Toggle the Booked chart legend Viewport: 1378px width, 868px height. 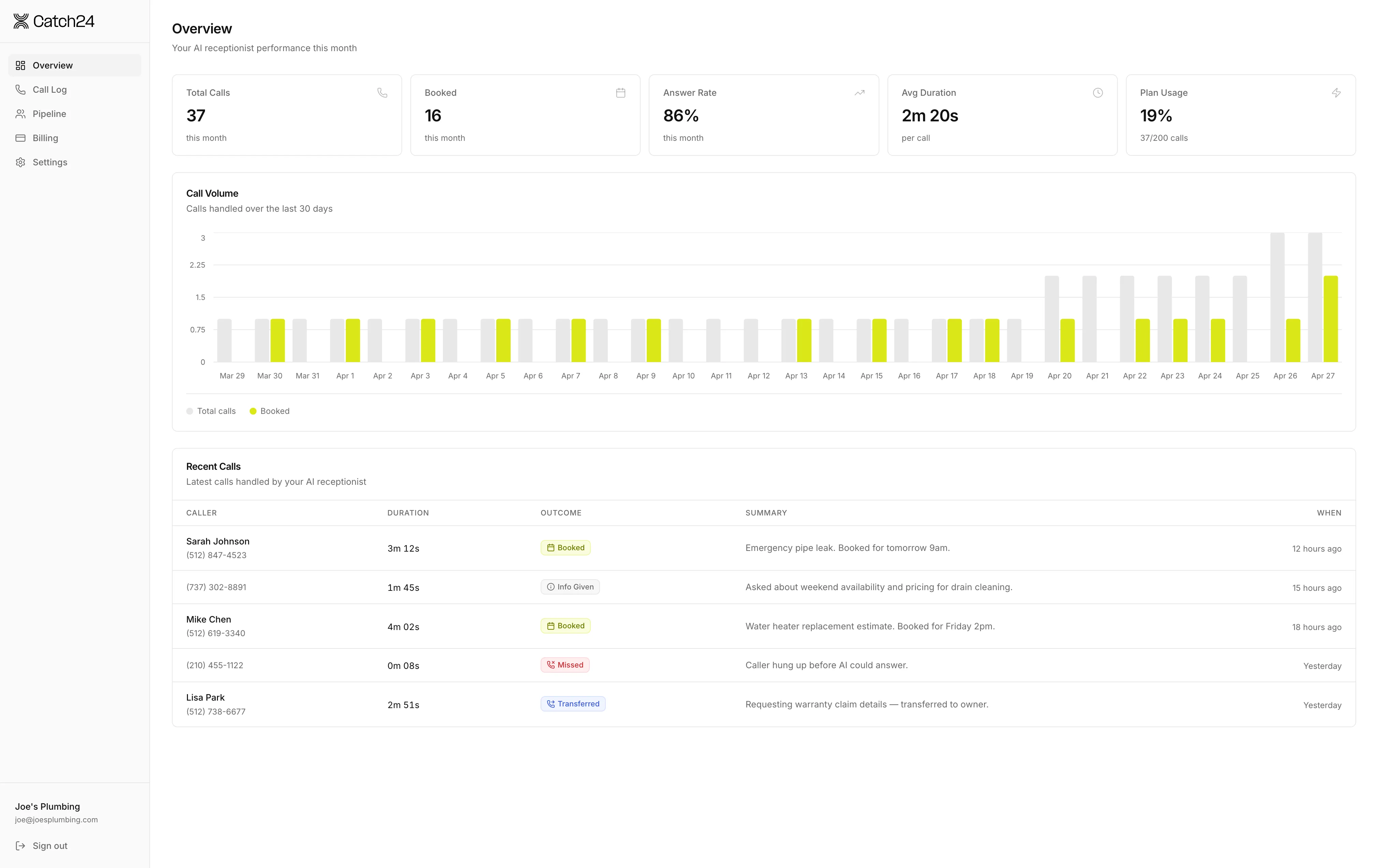(269, 410)
